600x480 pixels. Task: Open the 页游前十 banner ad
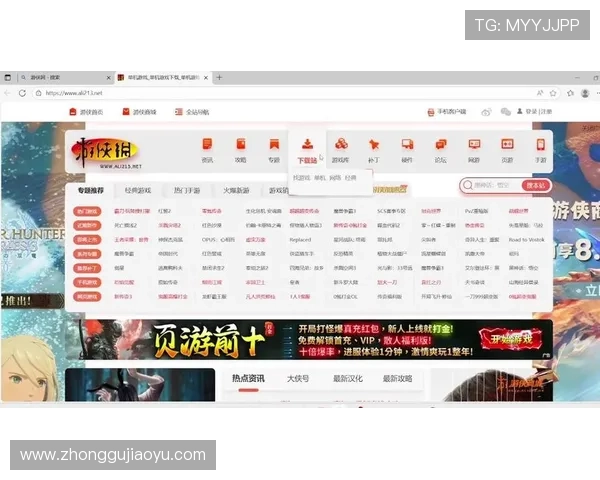(309, 340)
